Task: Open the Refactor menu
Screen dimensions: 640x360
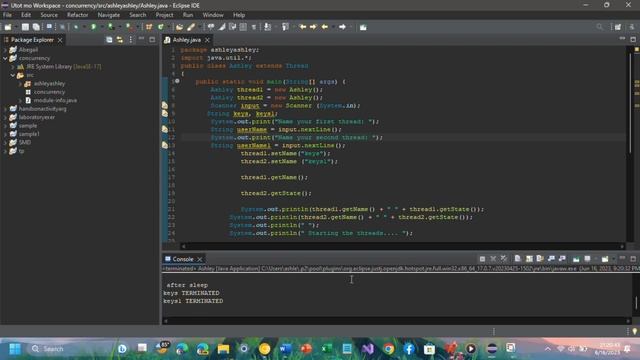Action: coord(78,15)
